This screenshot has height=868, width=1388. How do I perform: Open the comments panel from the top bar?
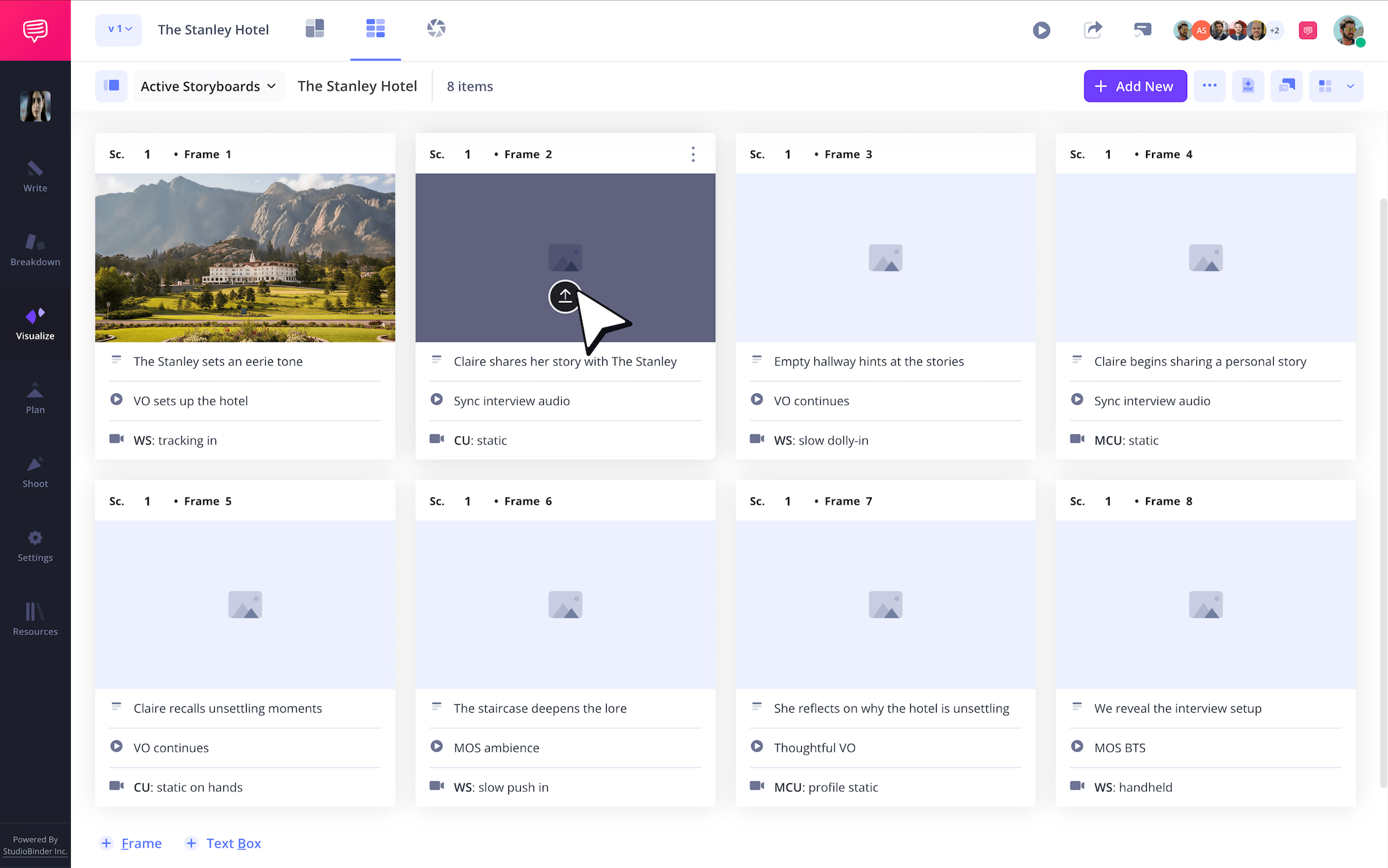1142,30
